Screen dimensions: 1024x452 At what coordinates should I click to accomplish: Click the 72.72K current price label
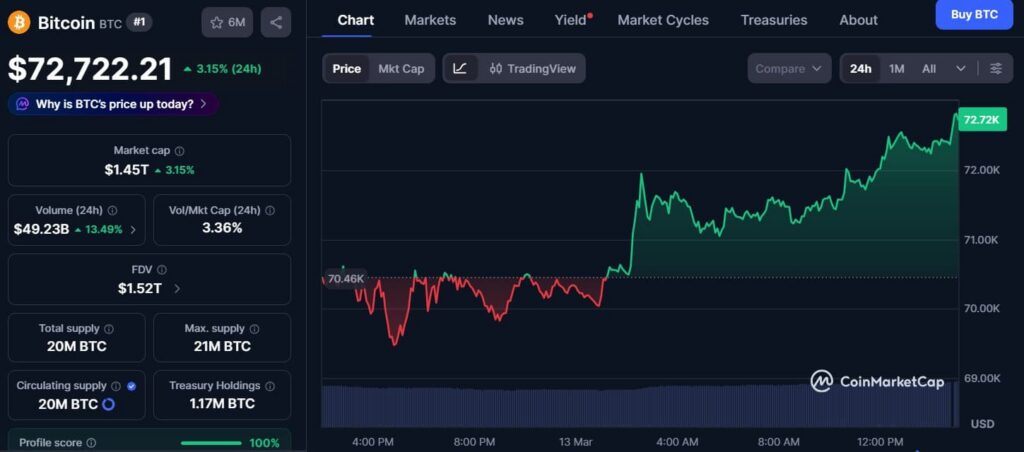coord(982,120)
